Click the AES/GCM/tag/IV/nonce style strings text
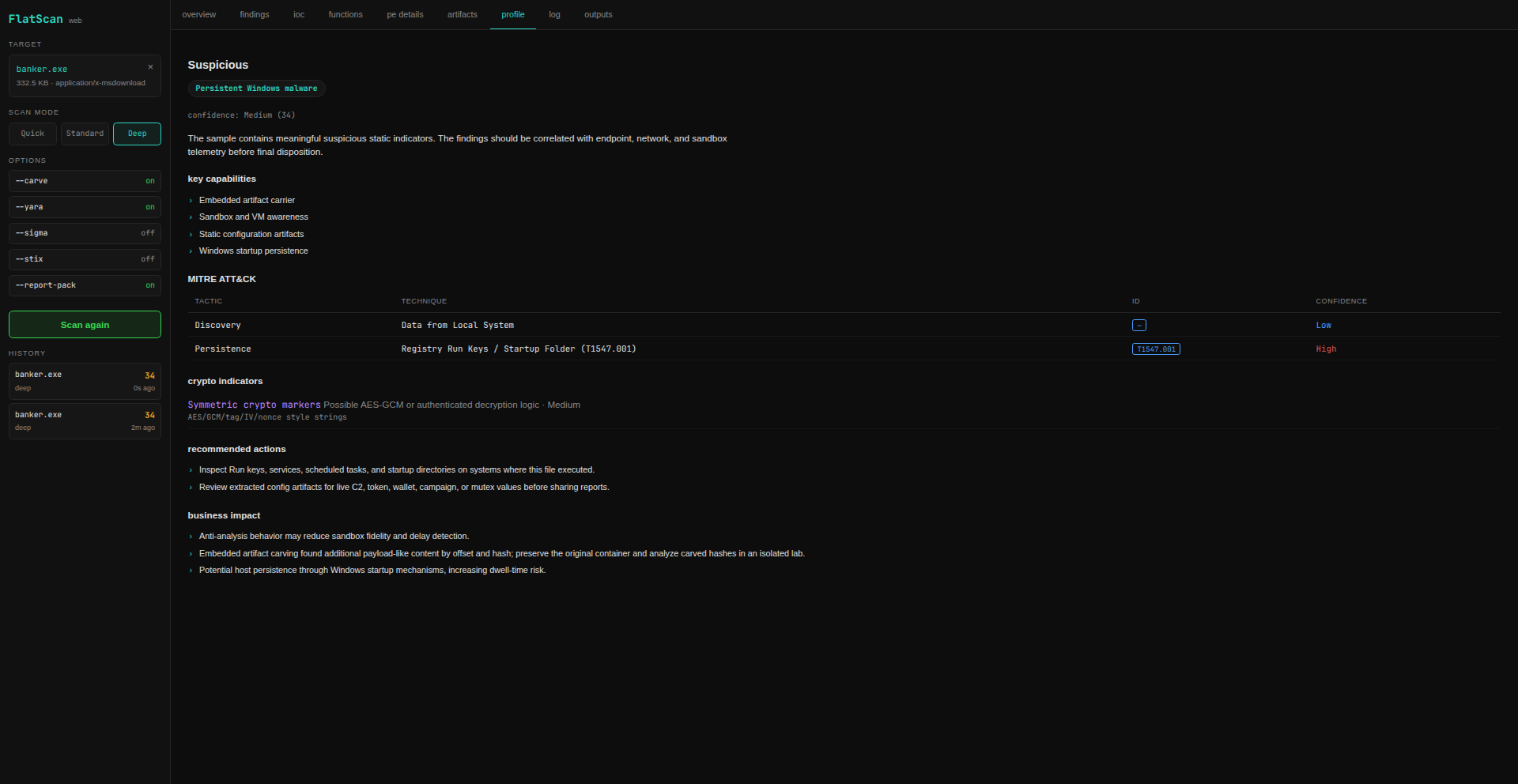Viewport: 1518px width, 784px height. coord(267,417)
